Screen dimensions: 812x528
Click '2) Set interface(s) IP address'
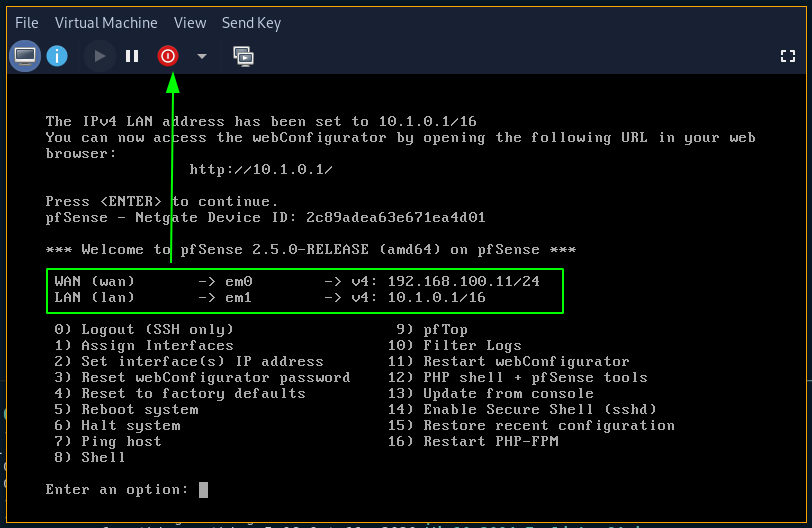[x=188, y=362]
